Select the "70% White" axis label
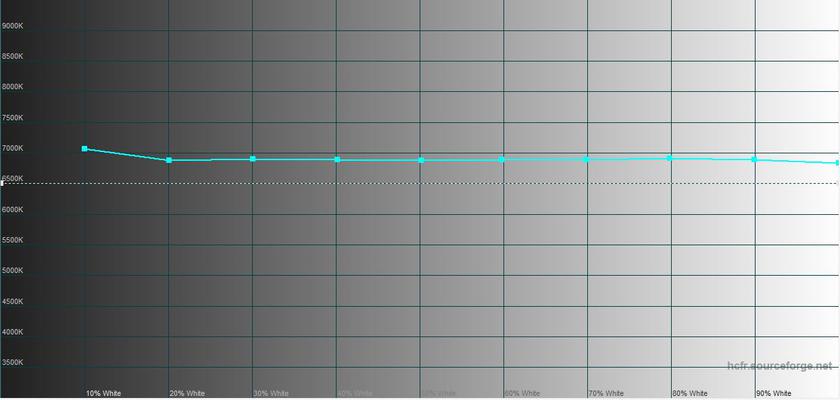Image resolution: width=840 pixels, height=400 pixels. (606, 393)
